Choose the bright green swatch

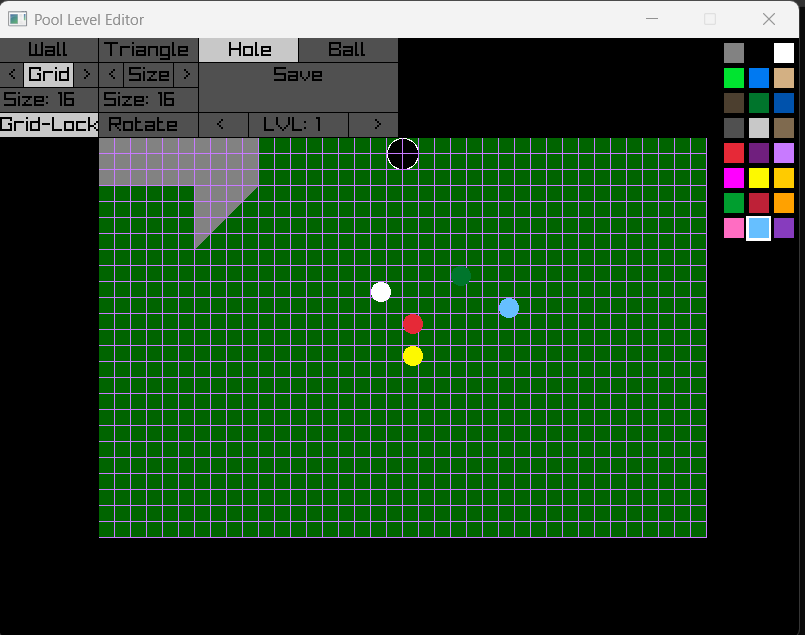(734, 78)
